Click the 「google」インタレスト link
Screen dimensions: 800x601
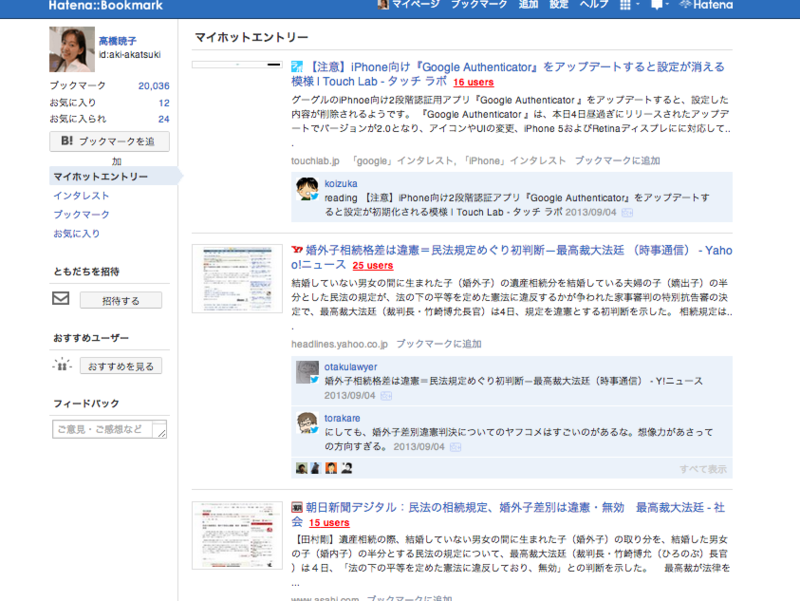tap(402, 161)
